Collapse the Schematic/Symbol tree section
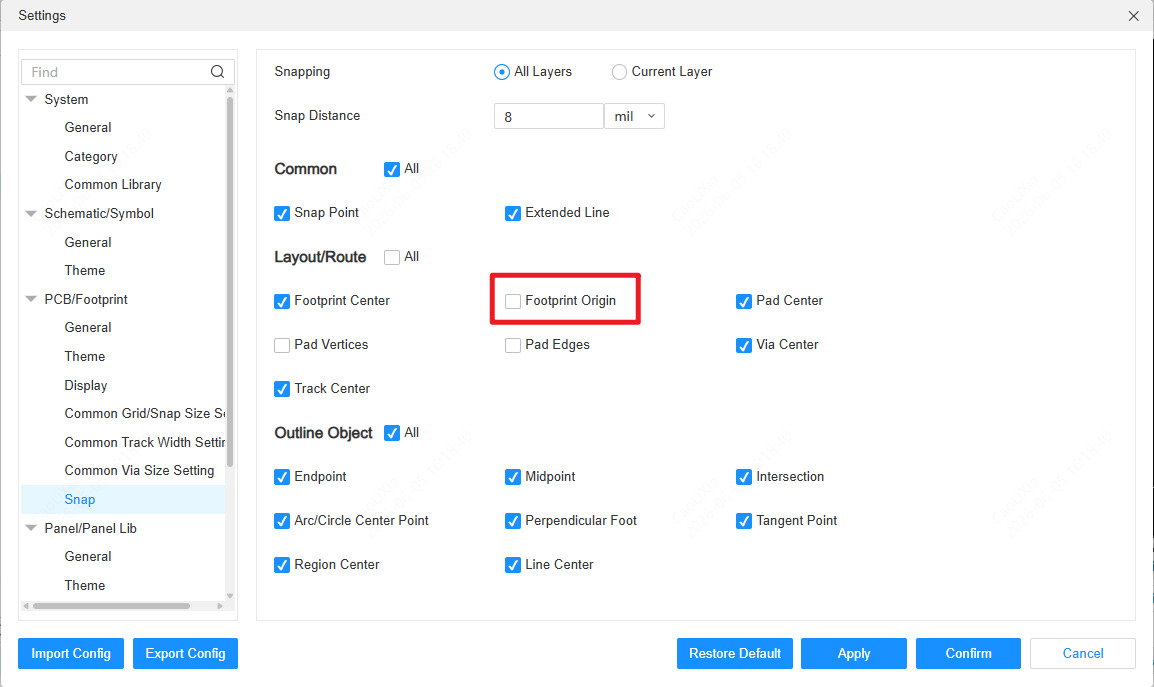The width and height of the screenshot is (1154, 687). point(31,214)
